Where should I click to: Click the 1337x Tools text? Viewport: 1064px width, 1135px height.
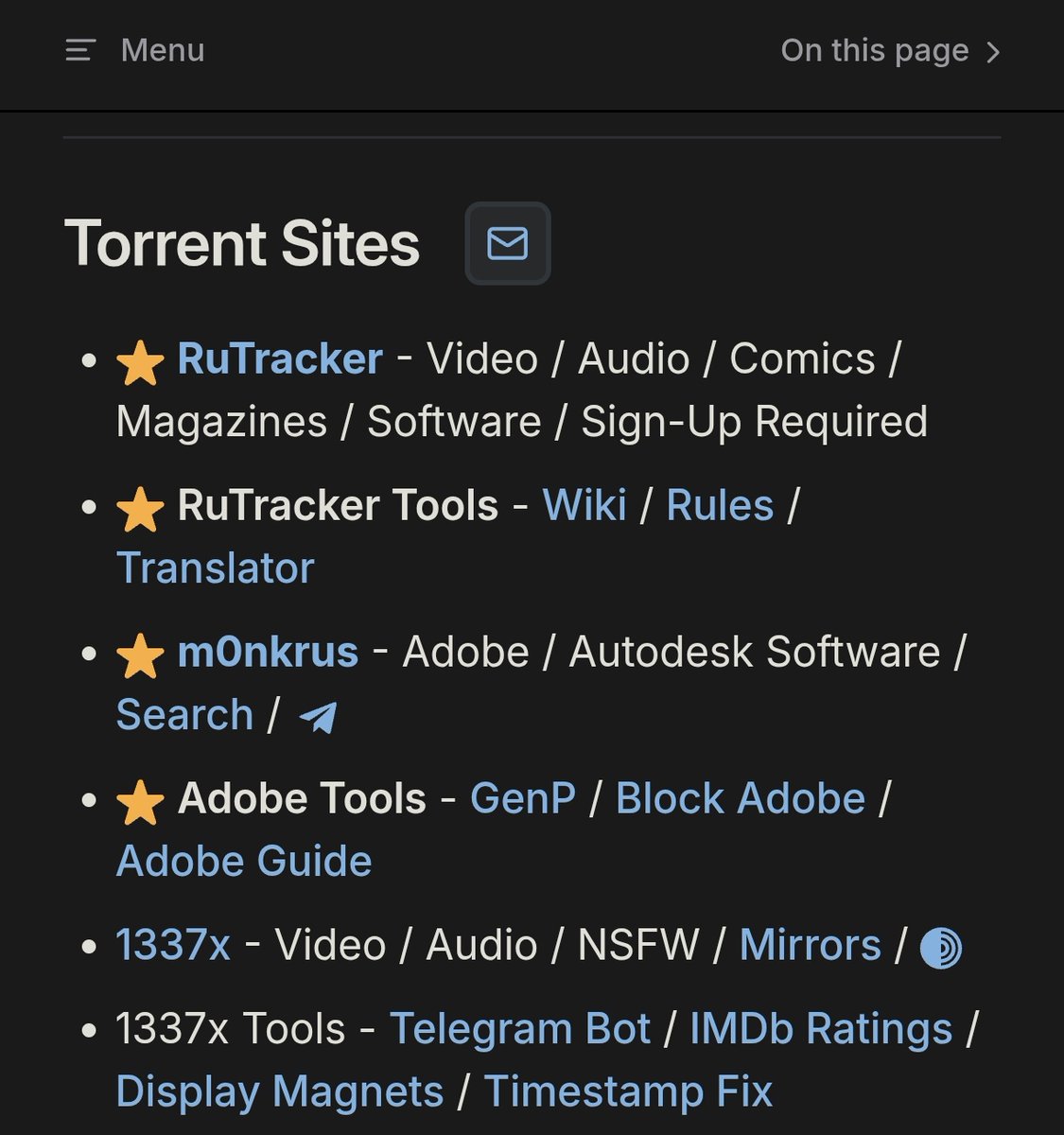coord(231,1029)
